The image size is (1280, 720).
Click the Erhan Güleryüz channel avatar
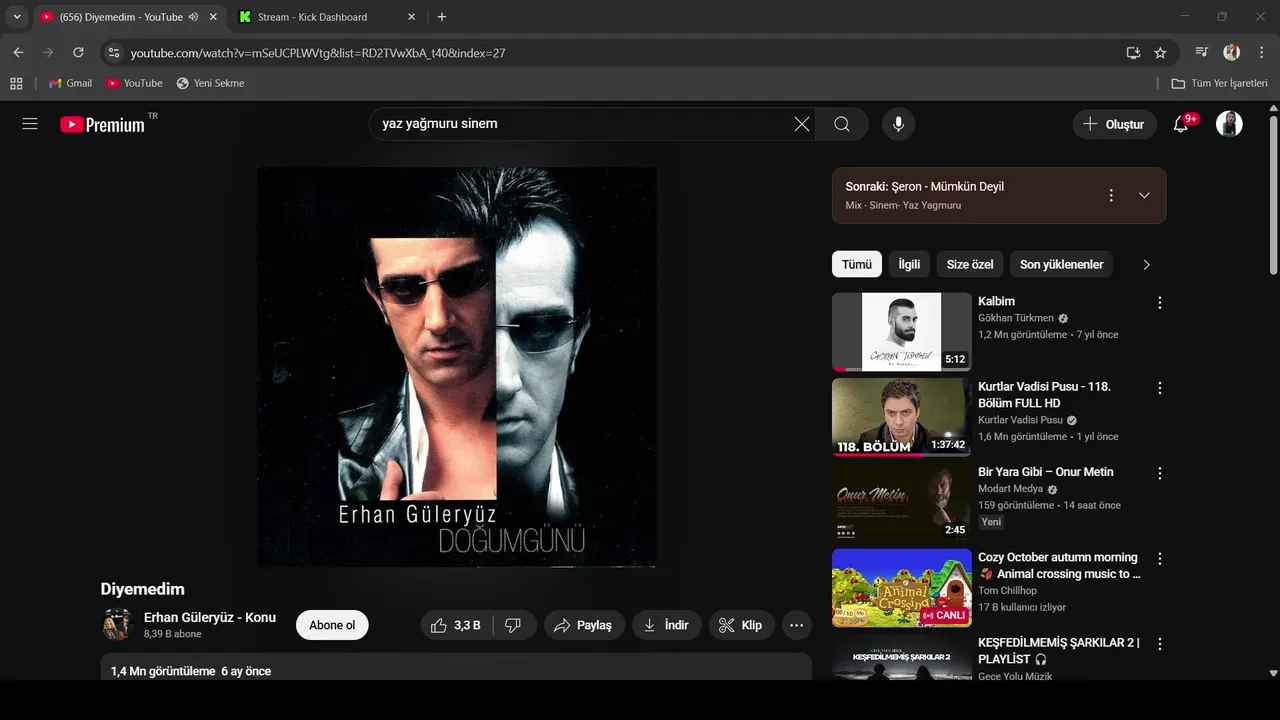(117, 625)
